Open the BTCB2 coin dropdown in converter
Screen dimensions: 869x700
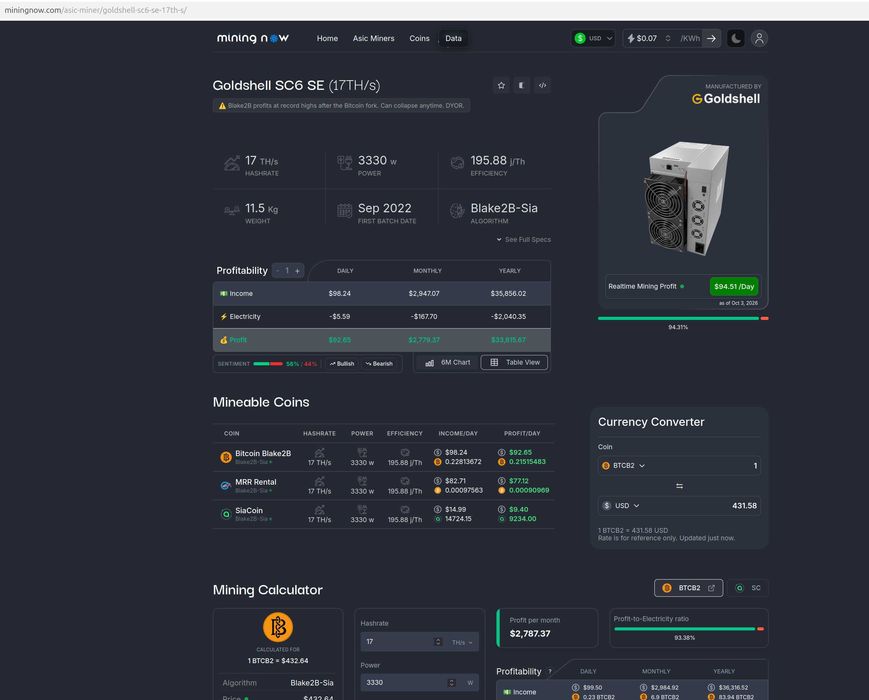623,466
